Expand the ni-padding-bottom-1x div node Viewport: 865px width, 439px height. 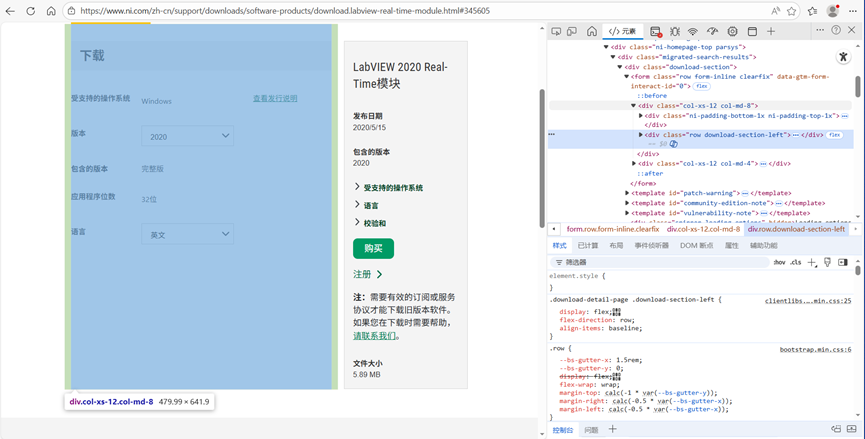tap(640, 116)
